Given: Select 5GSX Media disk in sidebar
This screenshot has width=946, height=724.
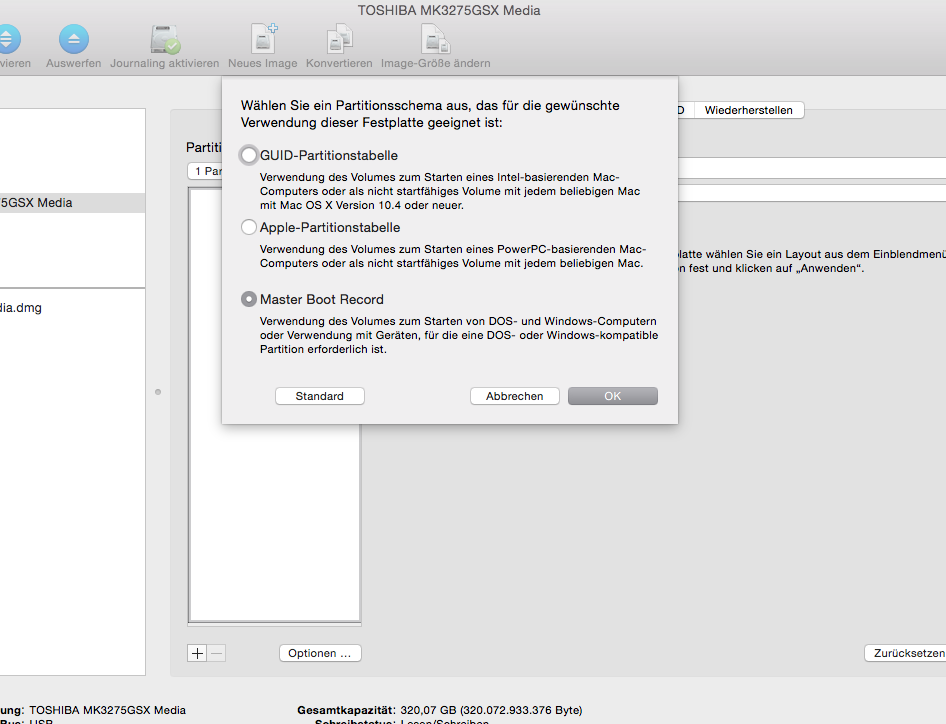Looking at the screenshot, I should [72, 203].
